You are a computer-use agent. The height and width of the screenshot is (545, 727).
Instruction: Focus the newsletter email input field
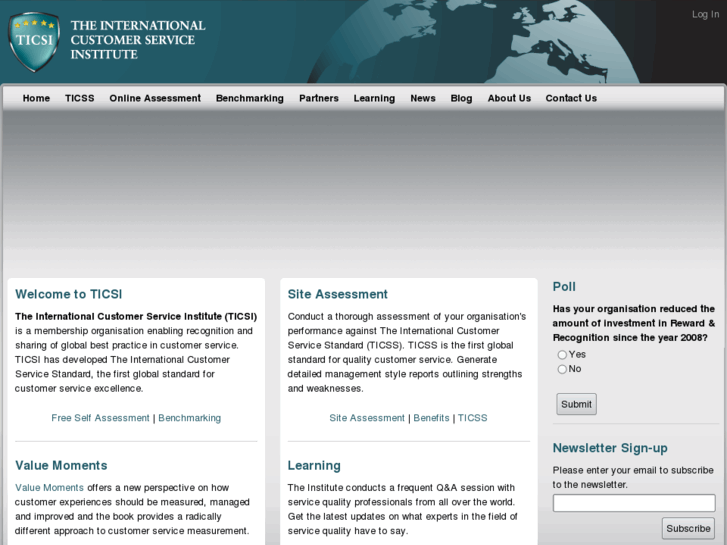point(634,503)
